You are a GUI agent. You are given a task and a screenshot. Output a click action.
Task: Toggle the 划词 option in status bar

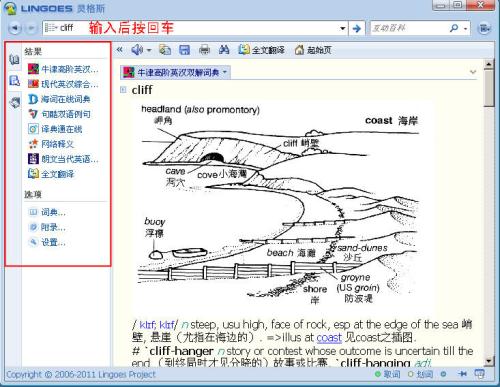pos(420,374)
